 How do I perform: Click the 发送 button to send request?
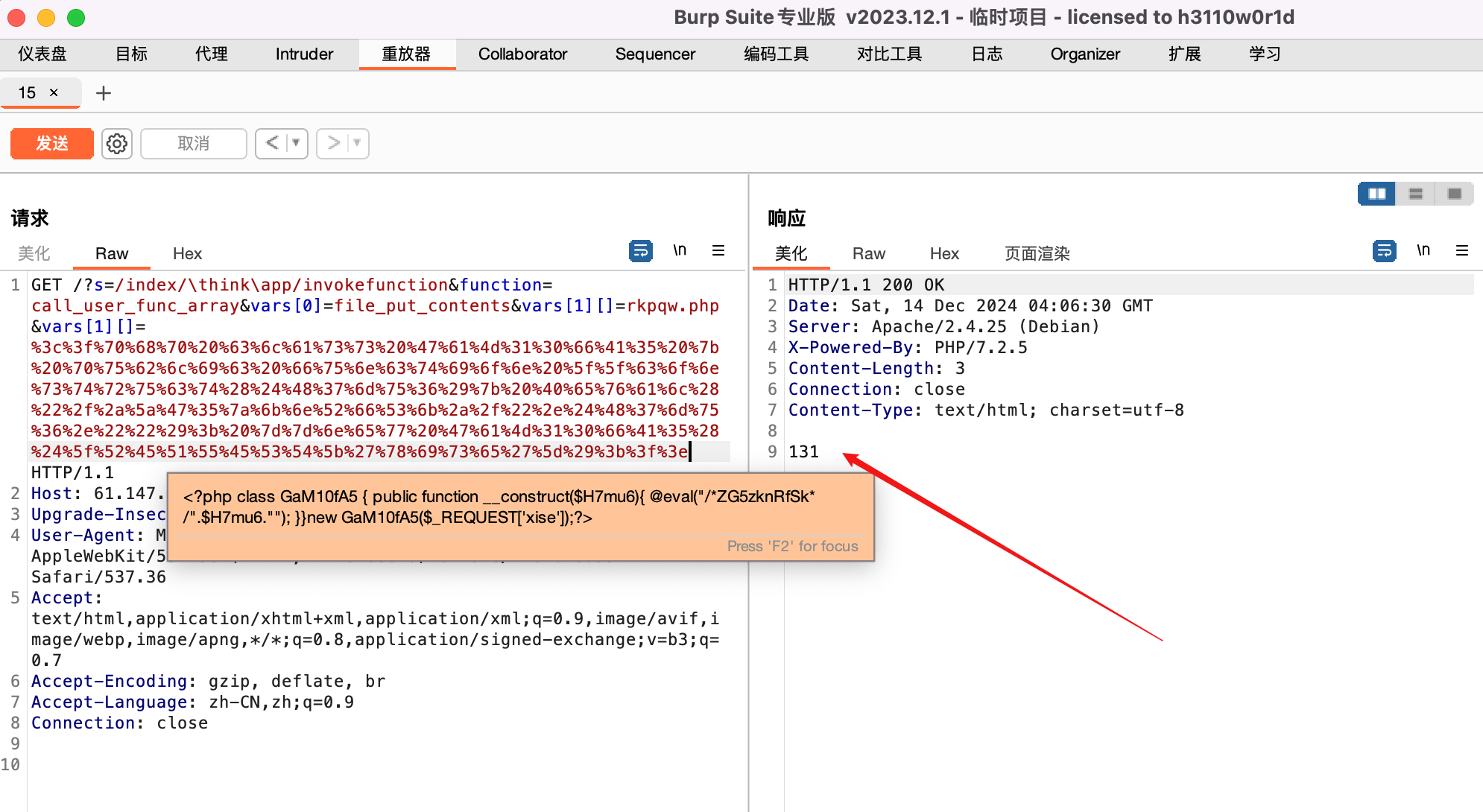[x=51, y=143]
